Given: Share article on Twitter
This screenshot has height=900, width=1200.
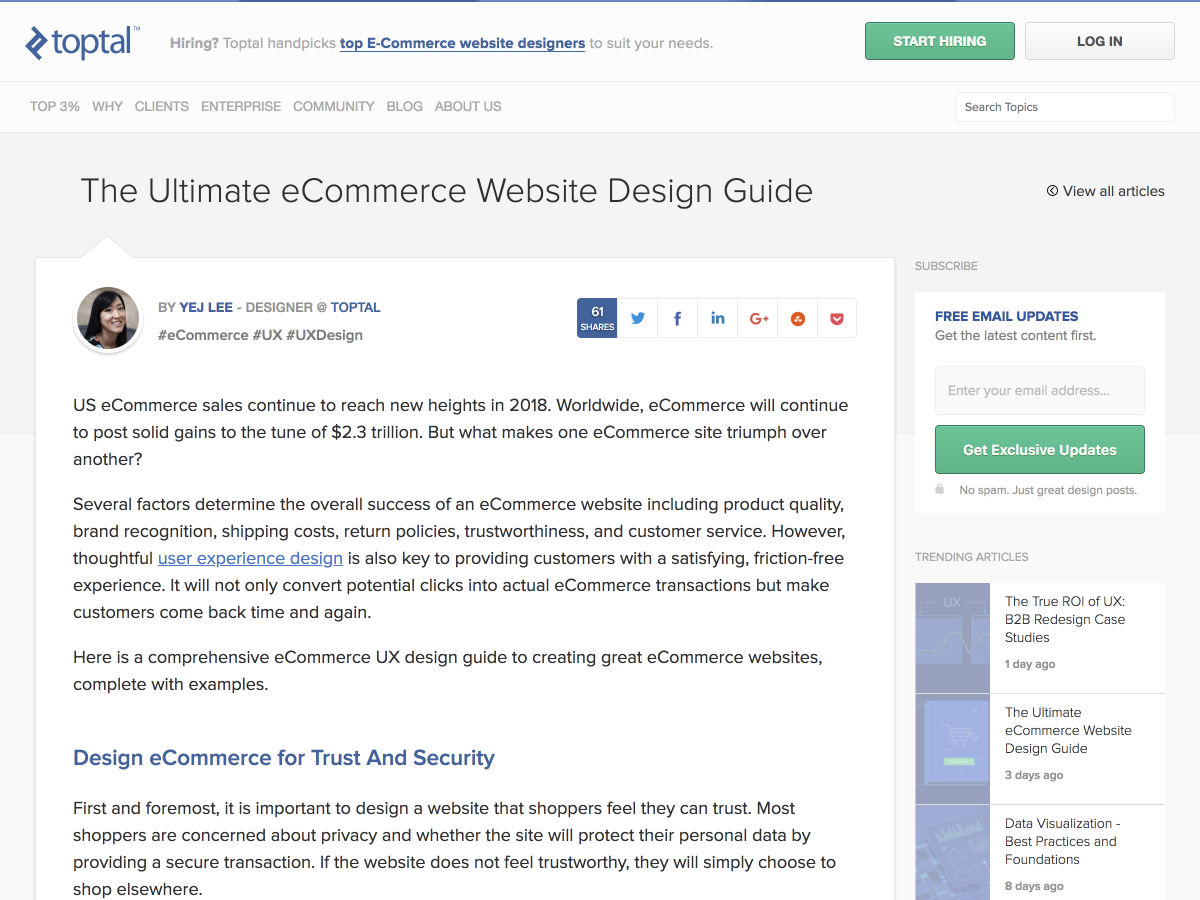Looking at the screenshot, I should (637, 318).
